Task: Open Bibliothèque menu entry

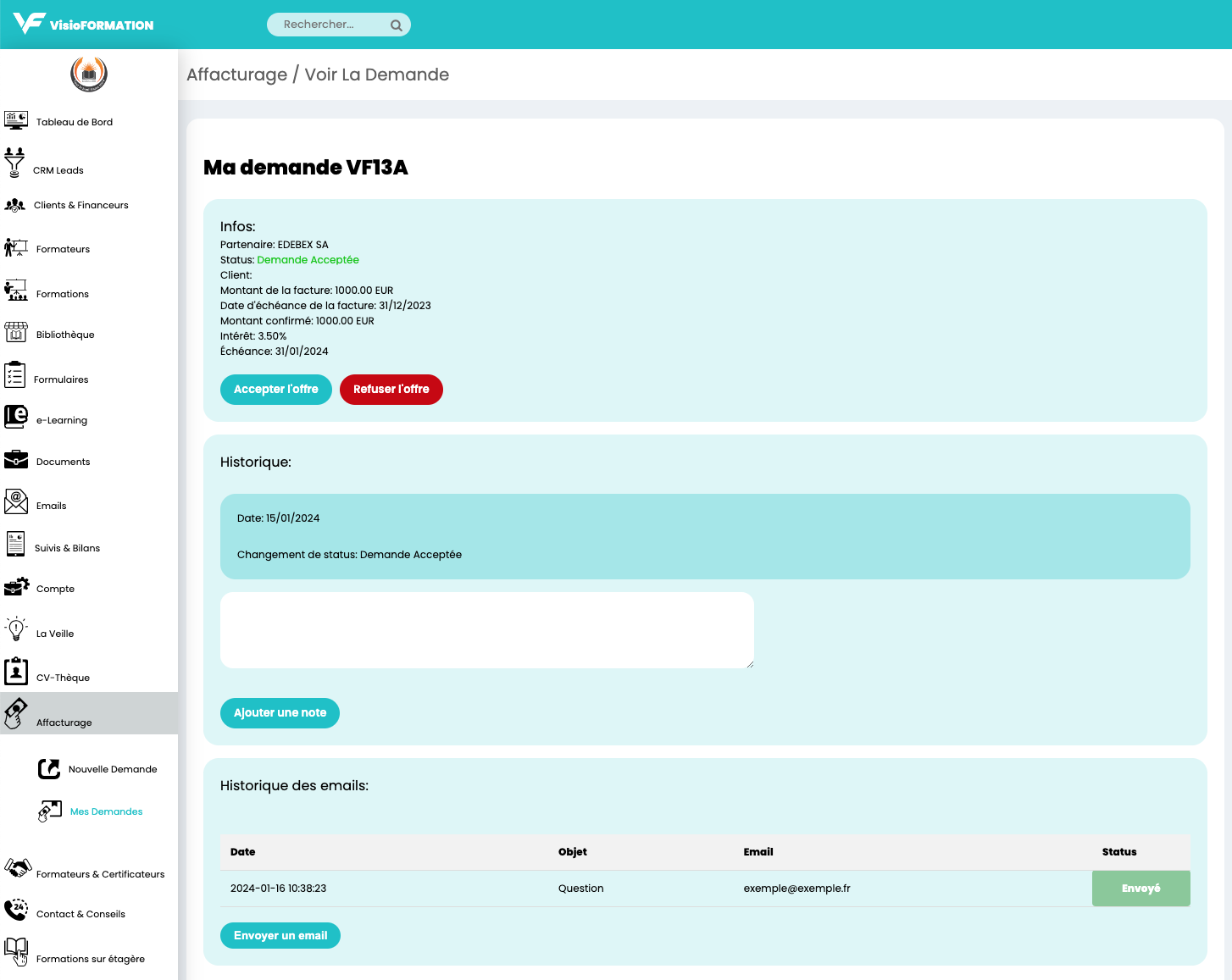Action: coord(65,335)
